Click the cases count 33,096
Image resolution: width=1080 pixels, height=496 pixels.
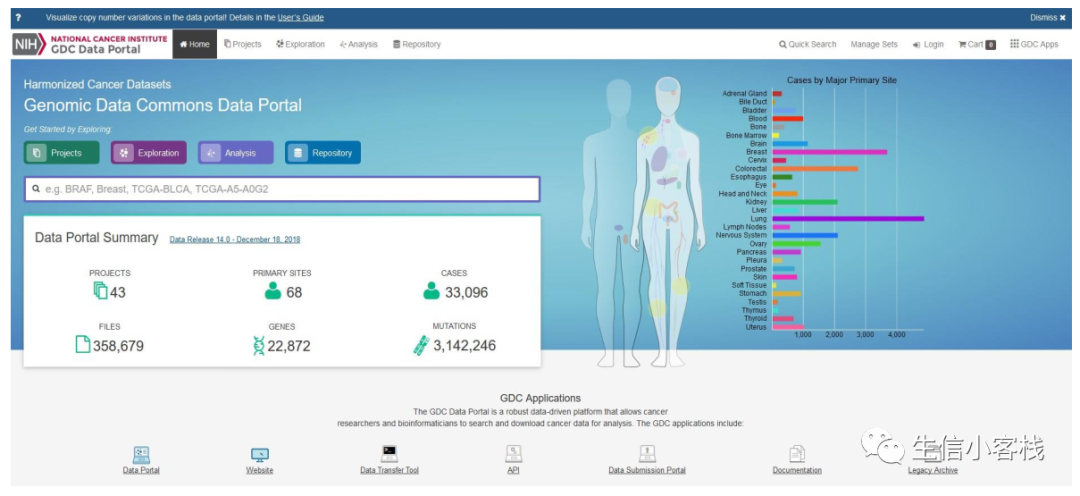click(466, 293)
